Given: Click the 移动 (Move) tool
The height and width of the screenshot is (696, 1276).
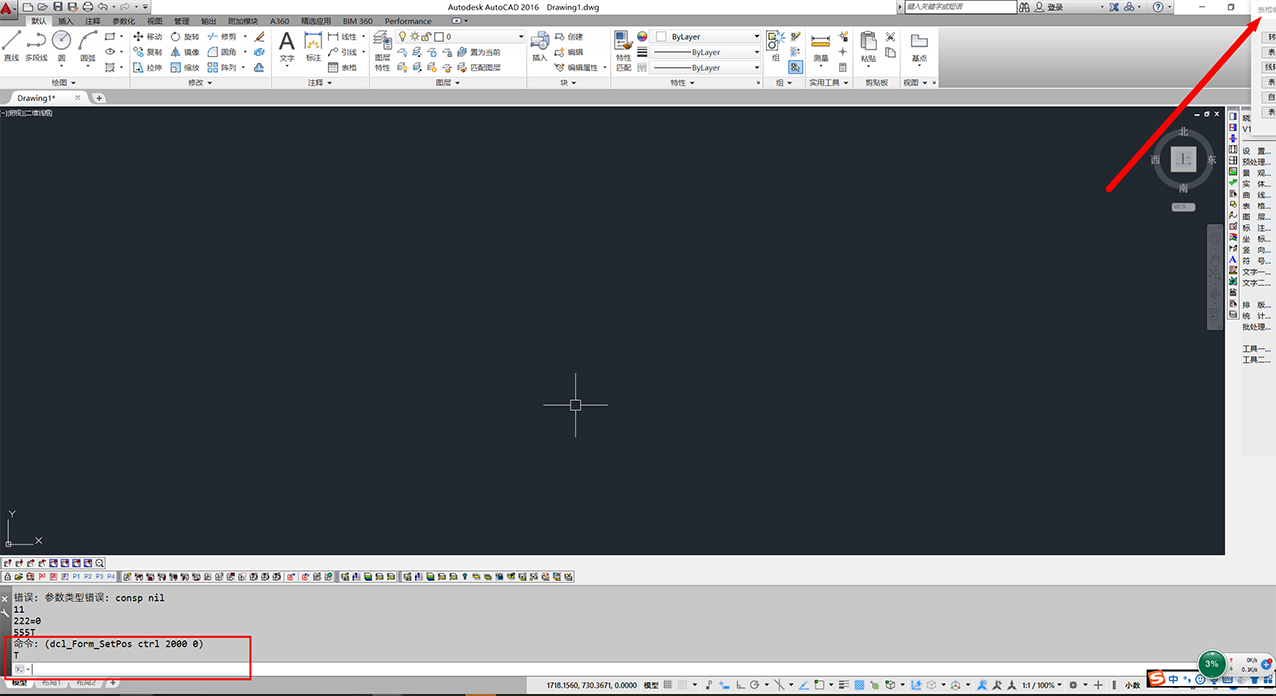Looking at the screenshot, I should coord(147,36).
